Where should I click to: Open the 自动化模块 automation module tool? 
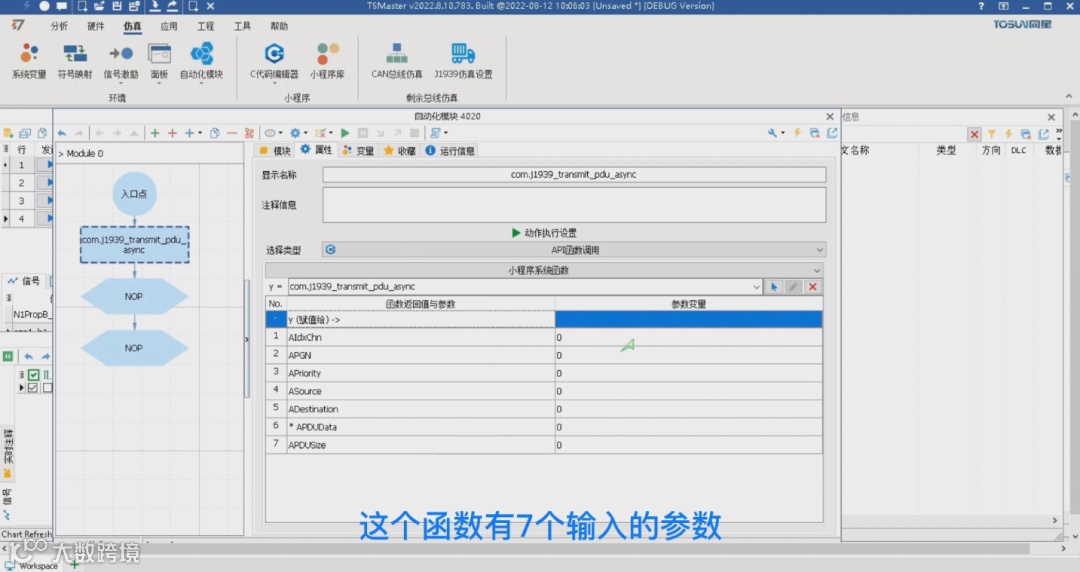coord(201,61)
